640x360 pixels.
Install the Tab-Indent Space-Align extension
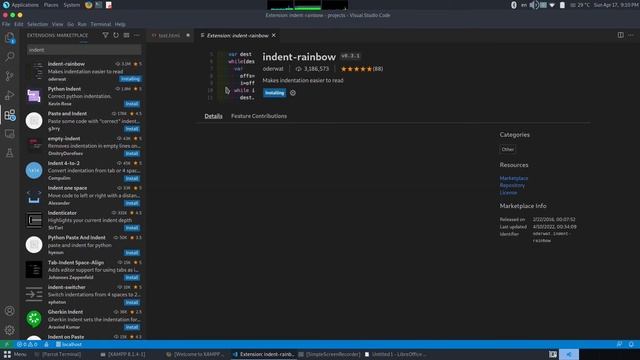pos(132,278)
